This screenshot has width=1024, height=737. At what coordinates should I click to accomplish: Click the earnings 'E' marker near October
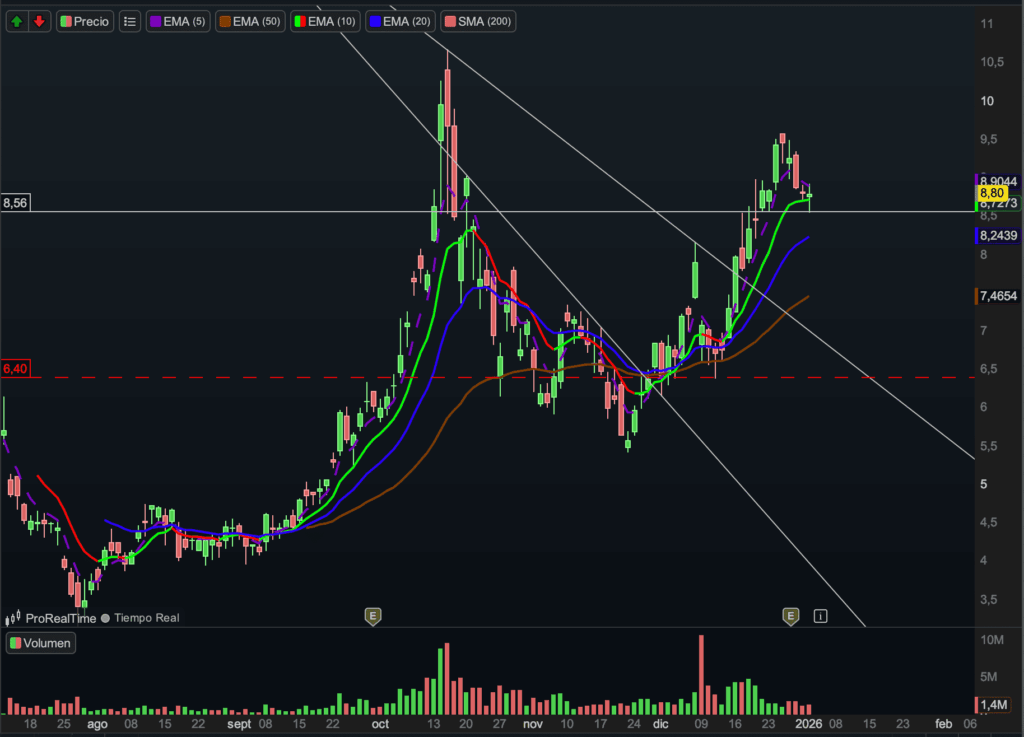coord(373,615)
